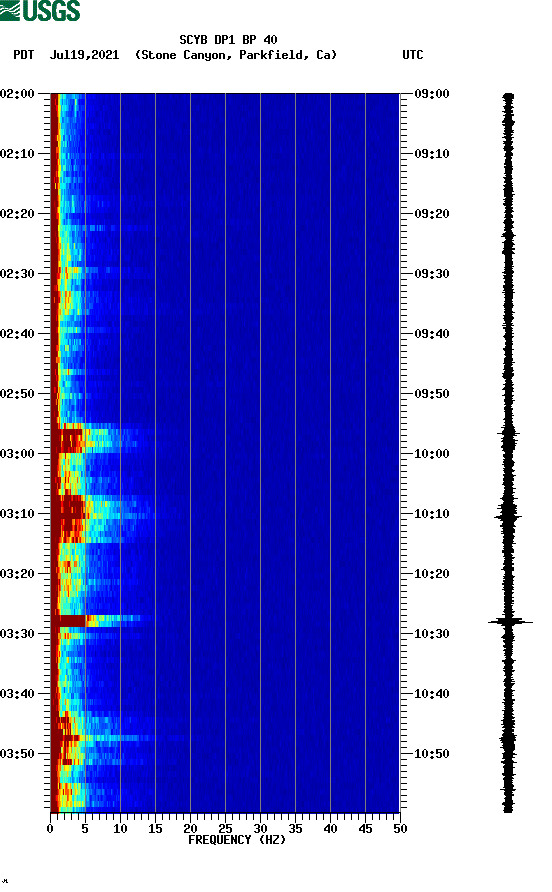The height and width of the screenshot is (892, 552).
Task: Click the 'UTC' timezone label
Action: point(413,55)
